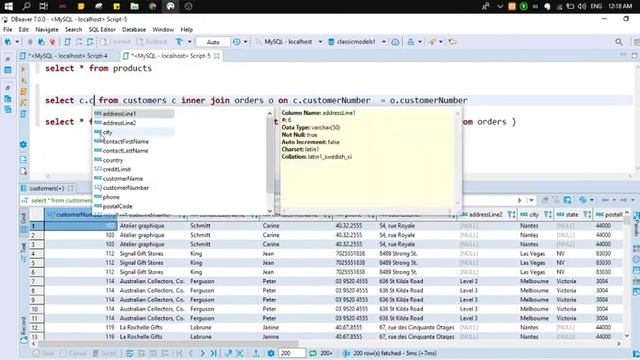Click the Go to first row icon
The height and width of the screenshot is (360, 640).
180,353
